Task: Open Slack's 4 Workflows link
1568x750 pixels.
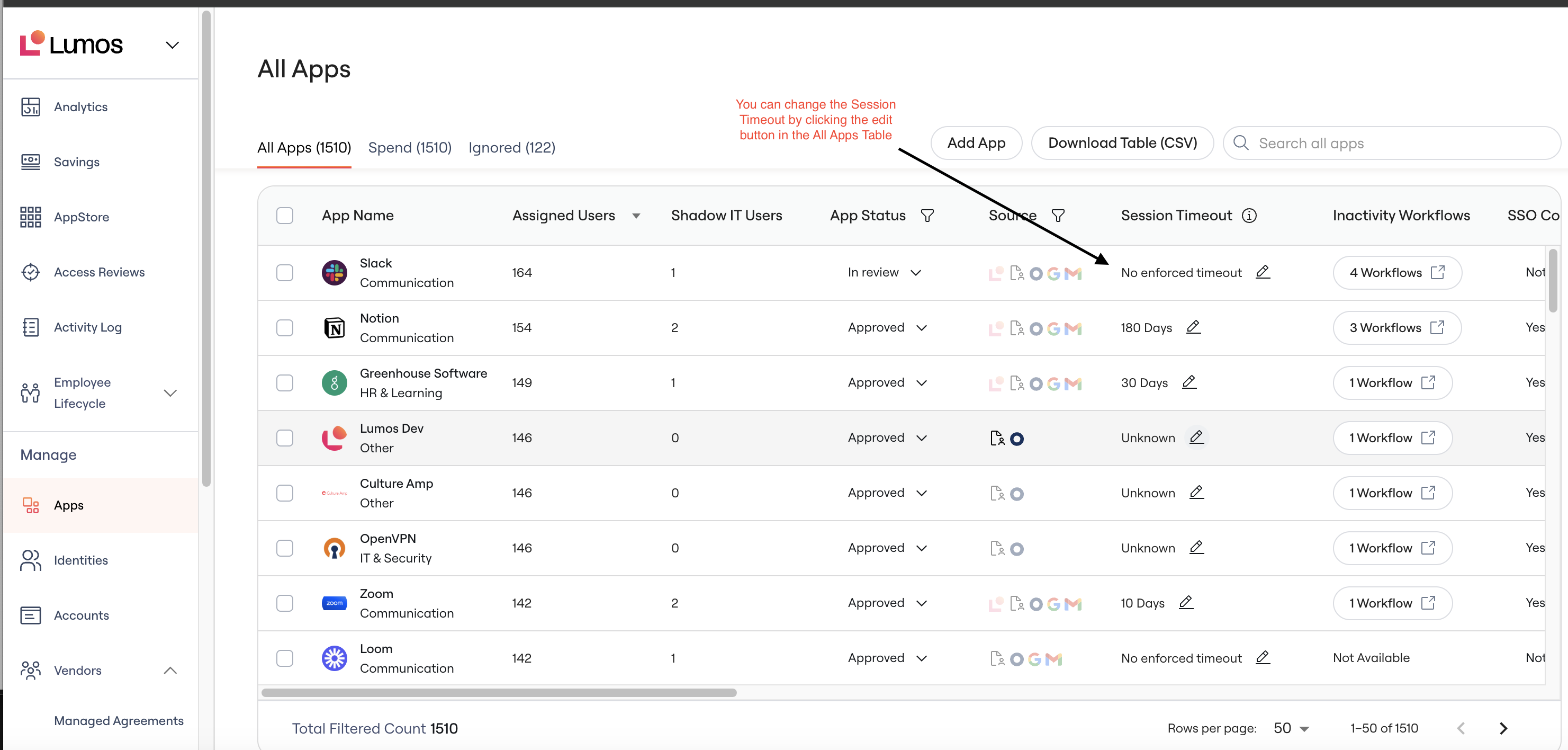Action: pyautogui.click(x=1397, y=273)
